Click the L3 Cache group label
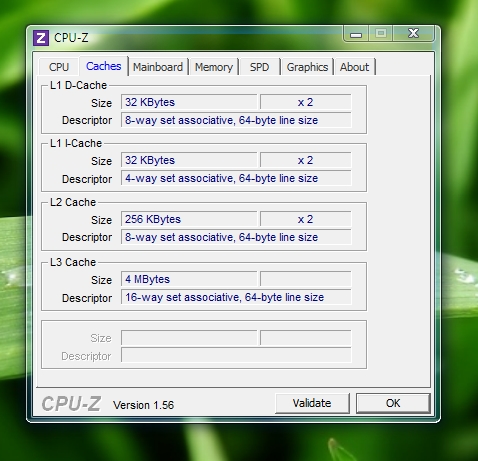Screen dimensions: 478x461 coord(73,262)
